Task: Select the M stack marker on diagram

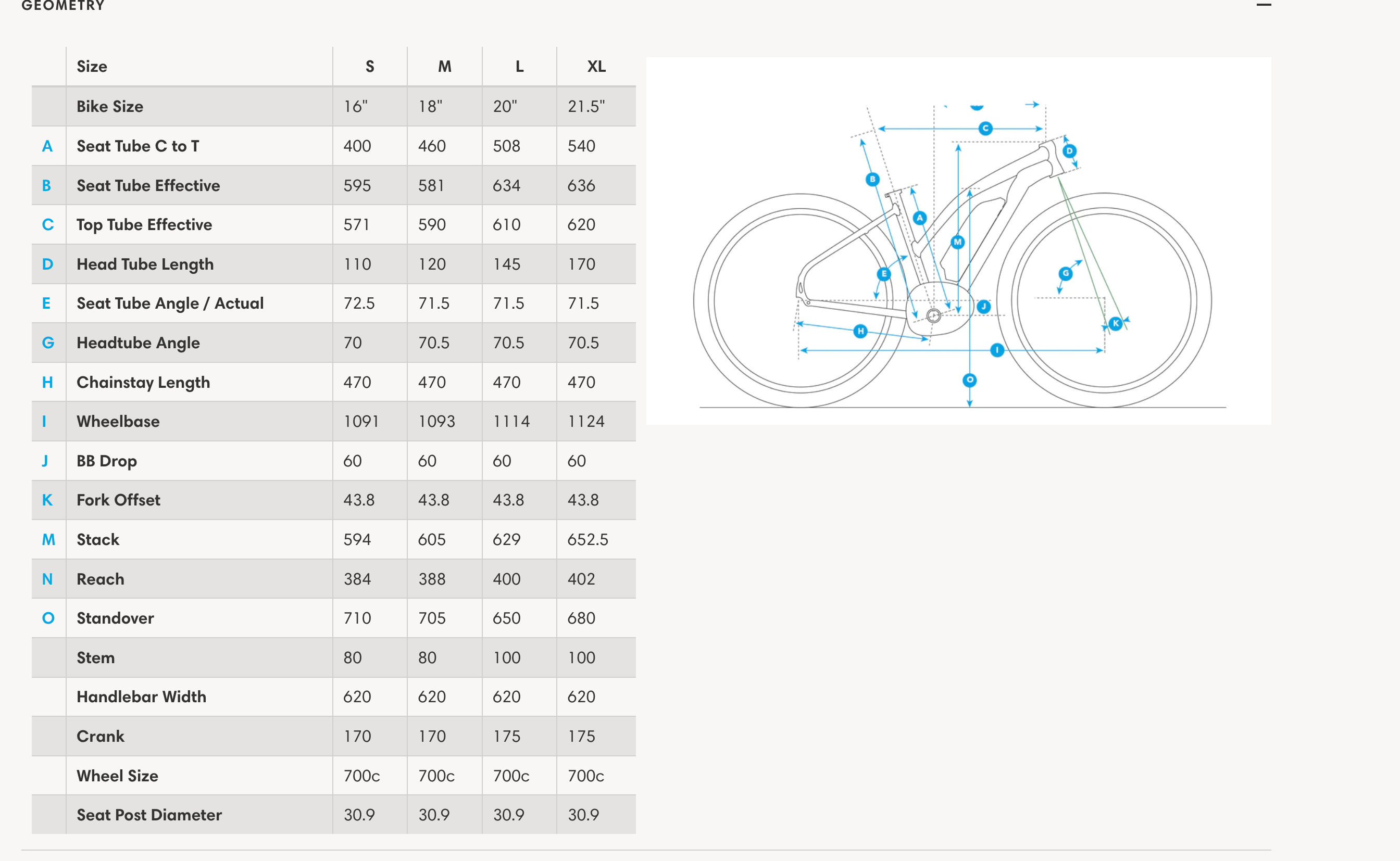Action: pos(957,242)
